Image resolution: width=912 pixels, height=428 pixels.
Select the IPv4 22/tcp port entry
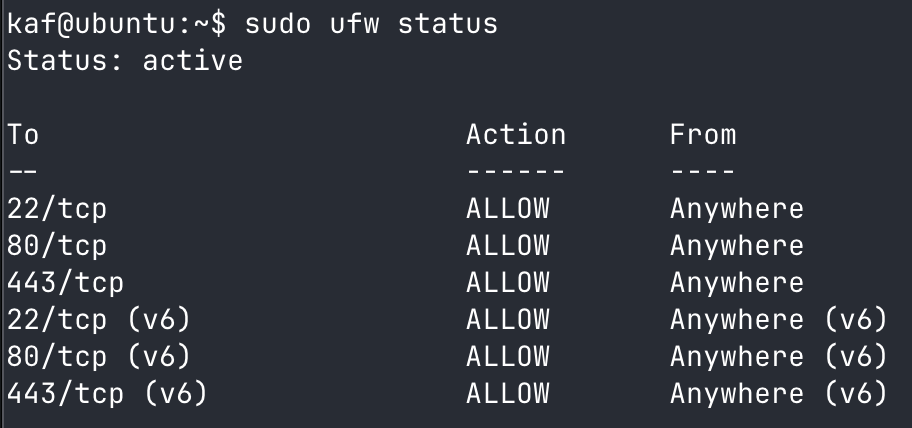coord(56,208)
